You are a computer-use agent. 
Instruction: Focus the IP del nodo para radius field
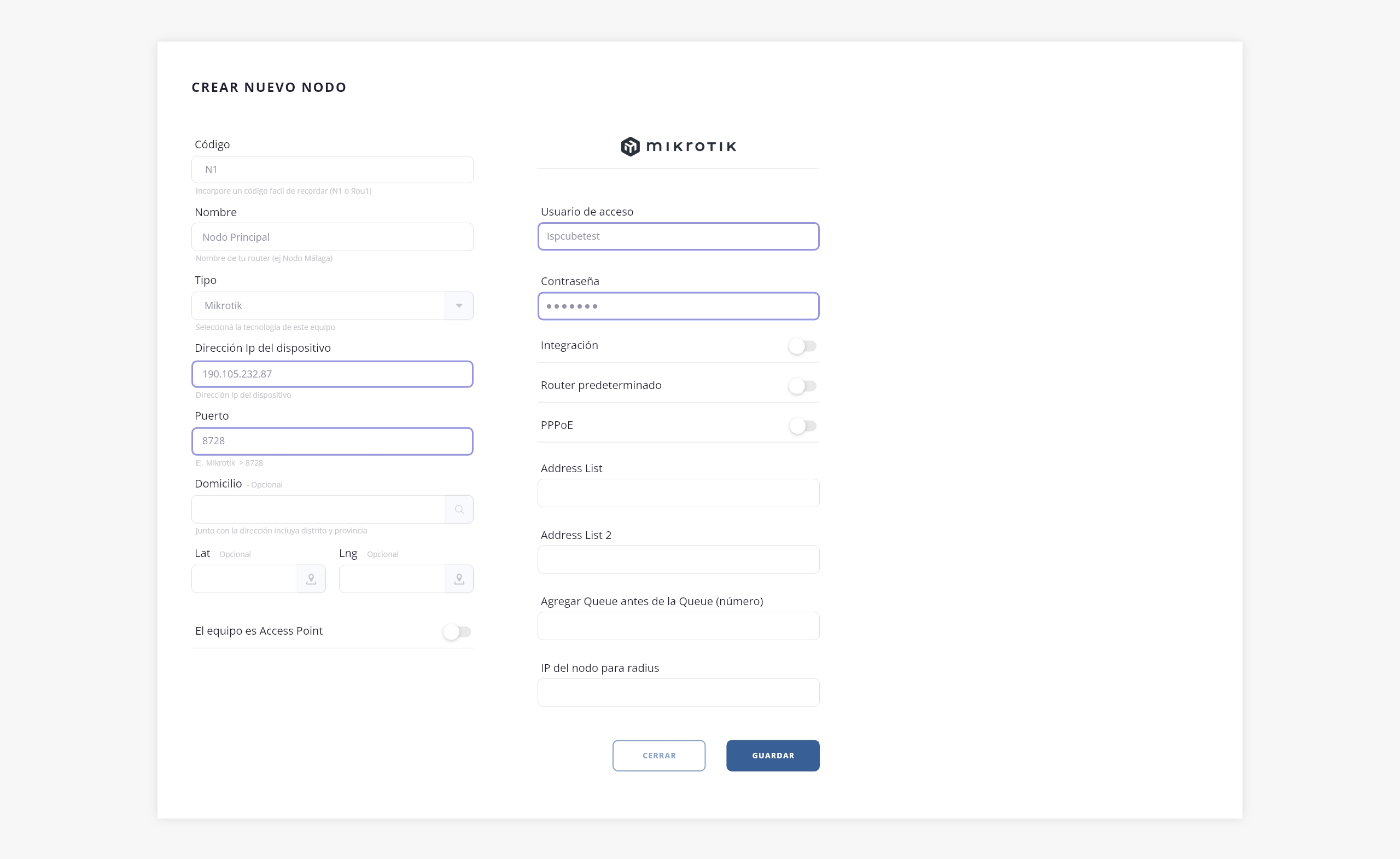pos(678,693)
